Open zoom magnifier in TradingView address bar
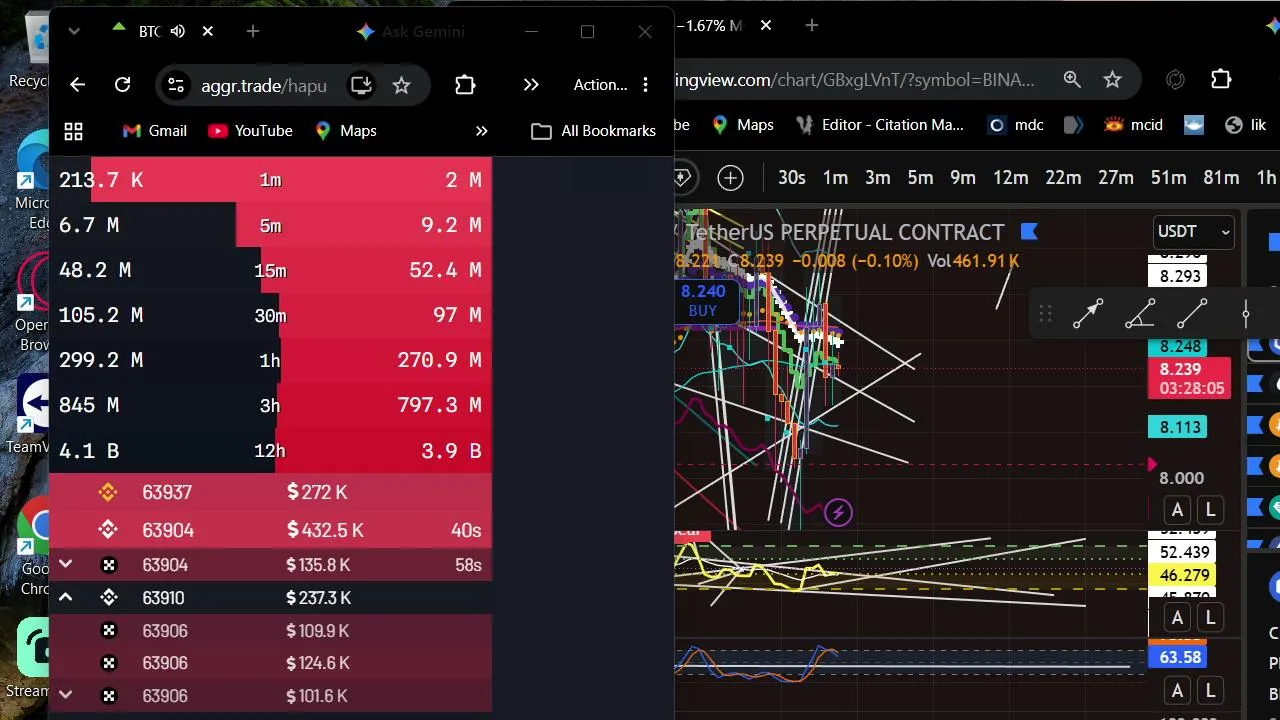 (1072, 80)
